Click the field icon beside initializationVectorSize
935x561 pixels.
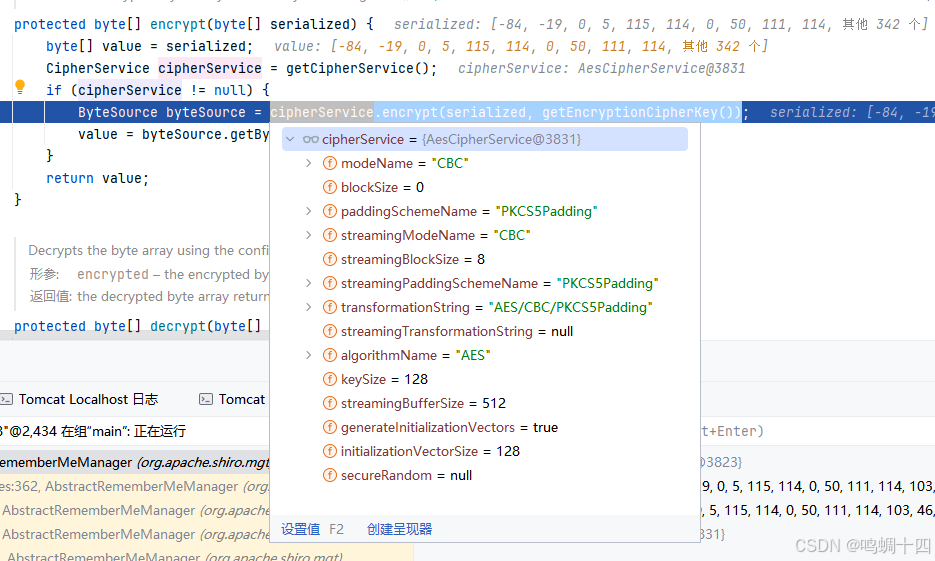[330, 451]
